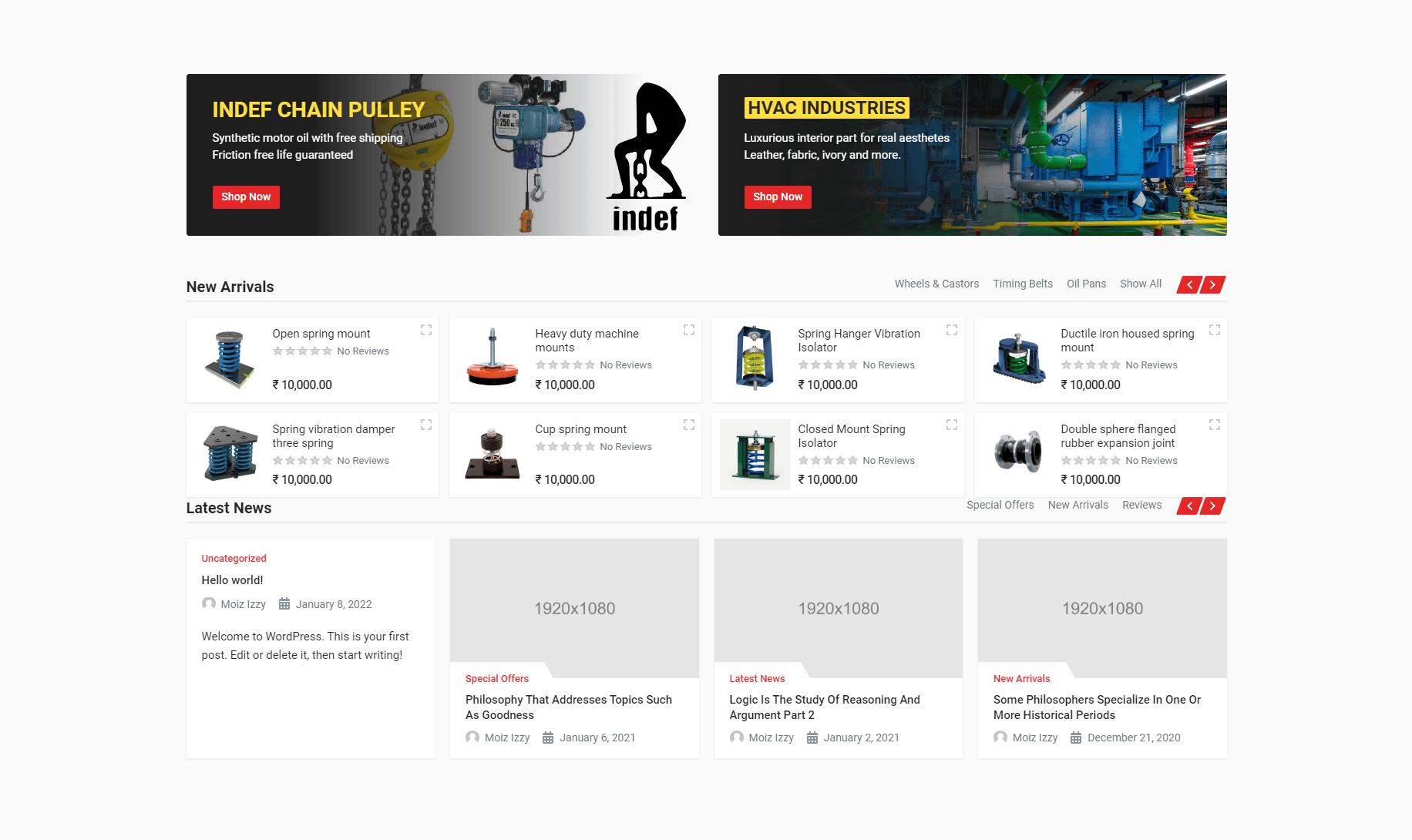Open quick view for Ductile iron housed spring mount

1215,330
